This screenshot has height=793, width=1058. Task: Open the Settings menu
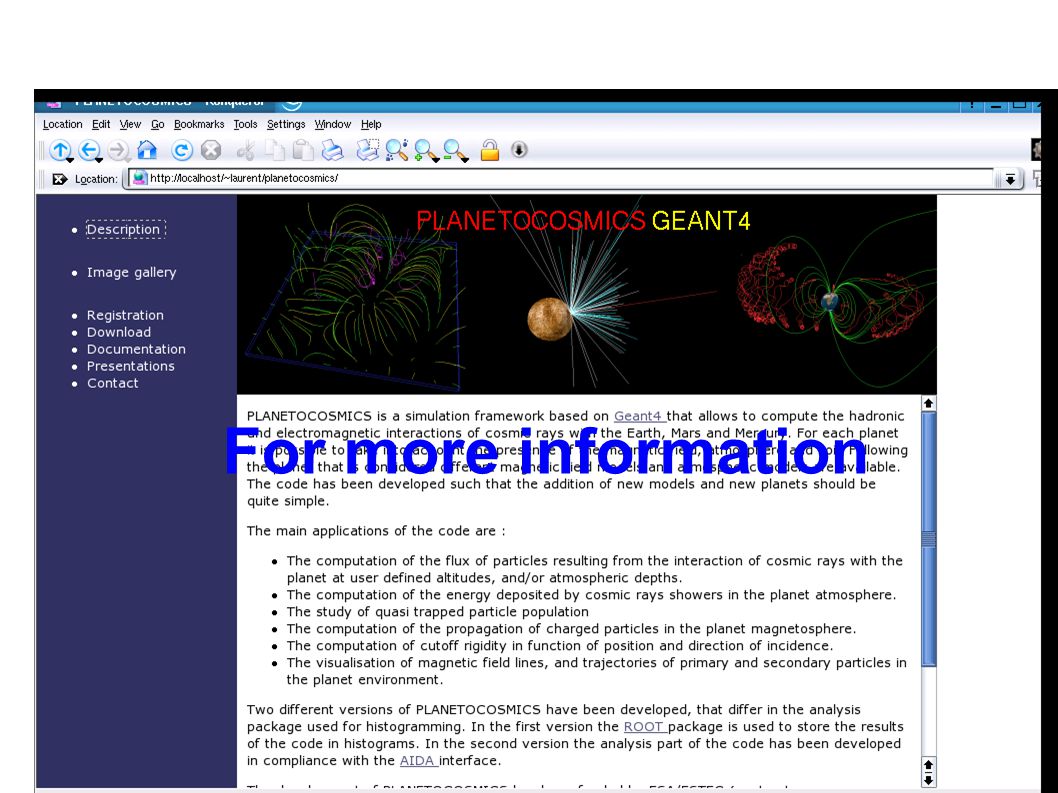286,124
